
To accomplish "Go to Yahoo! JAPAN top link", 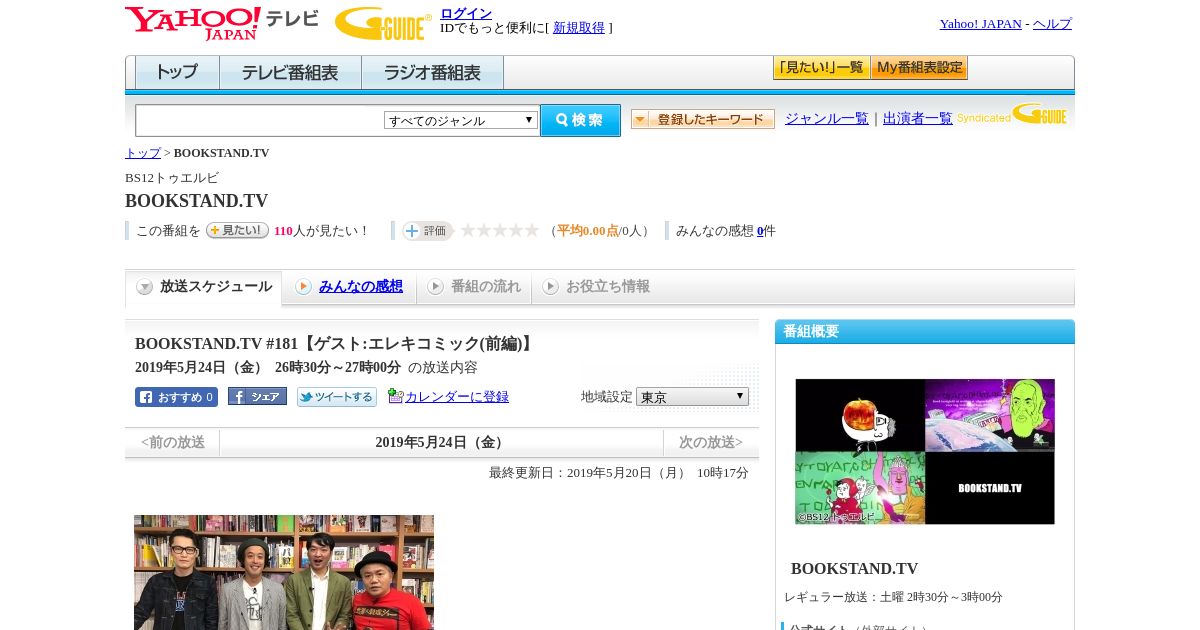I will point(980,24).
